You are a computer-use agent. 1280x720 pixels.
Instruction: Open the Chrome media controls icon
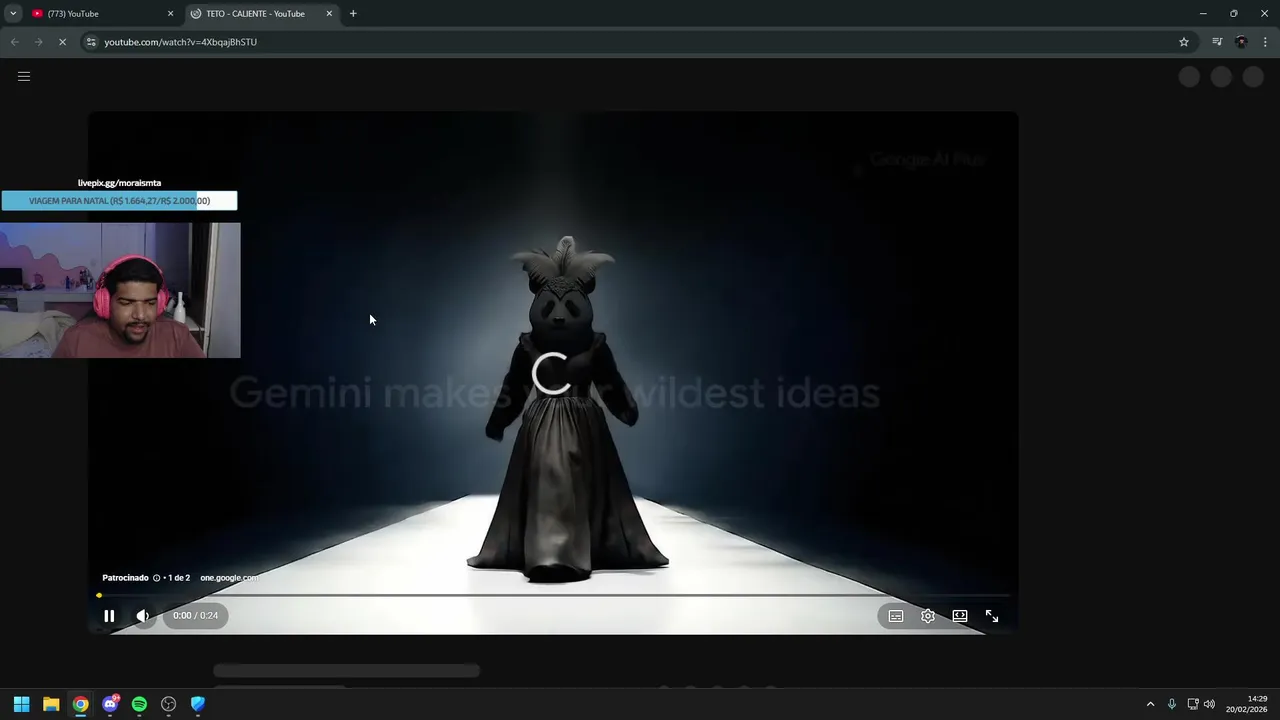[1217, 42]
